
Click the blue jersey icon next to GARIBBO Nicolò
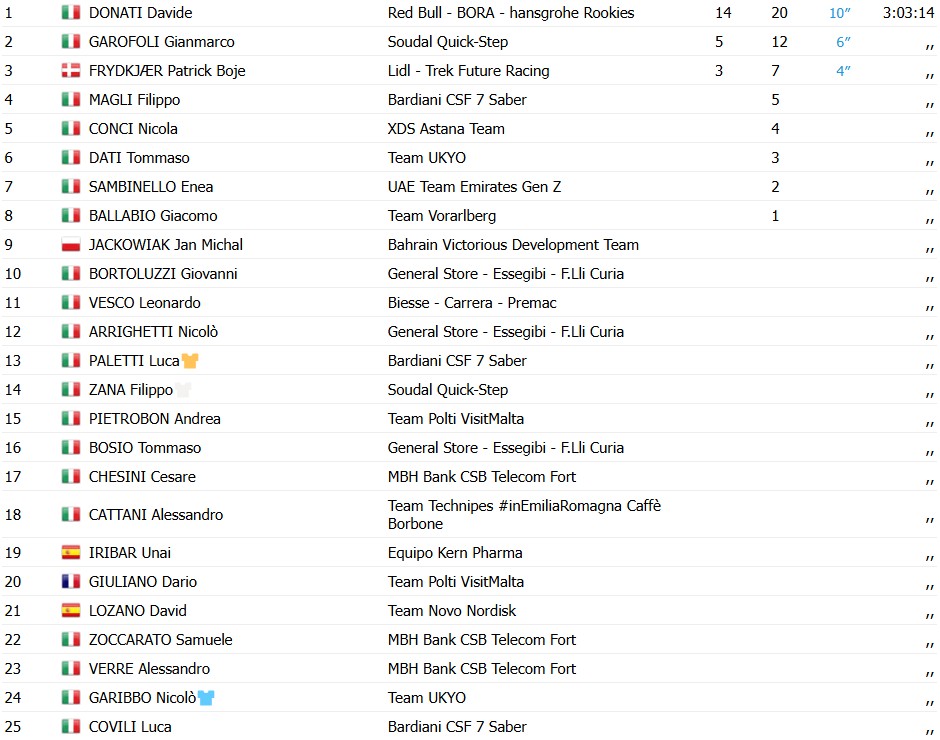206,697
